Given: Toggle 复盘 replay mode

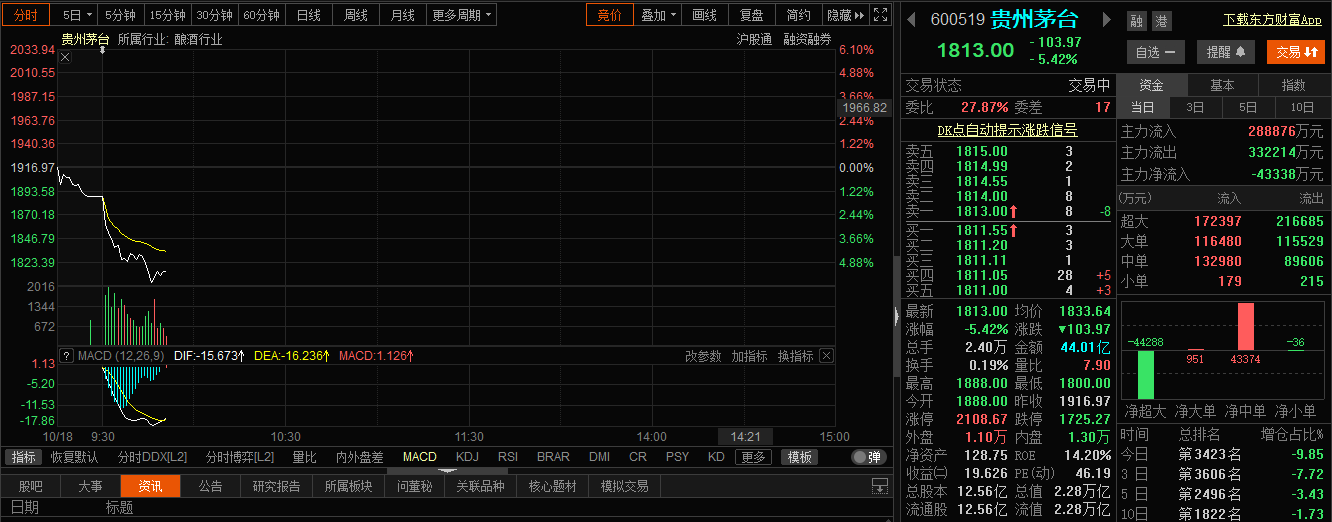Looking at the screenshot, I should [751, 15].
